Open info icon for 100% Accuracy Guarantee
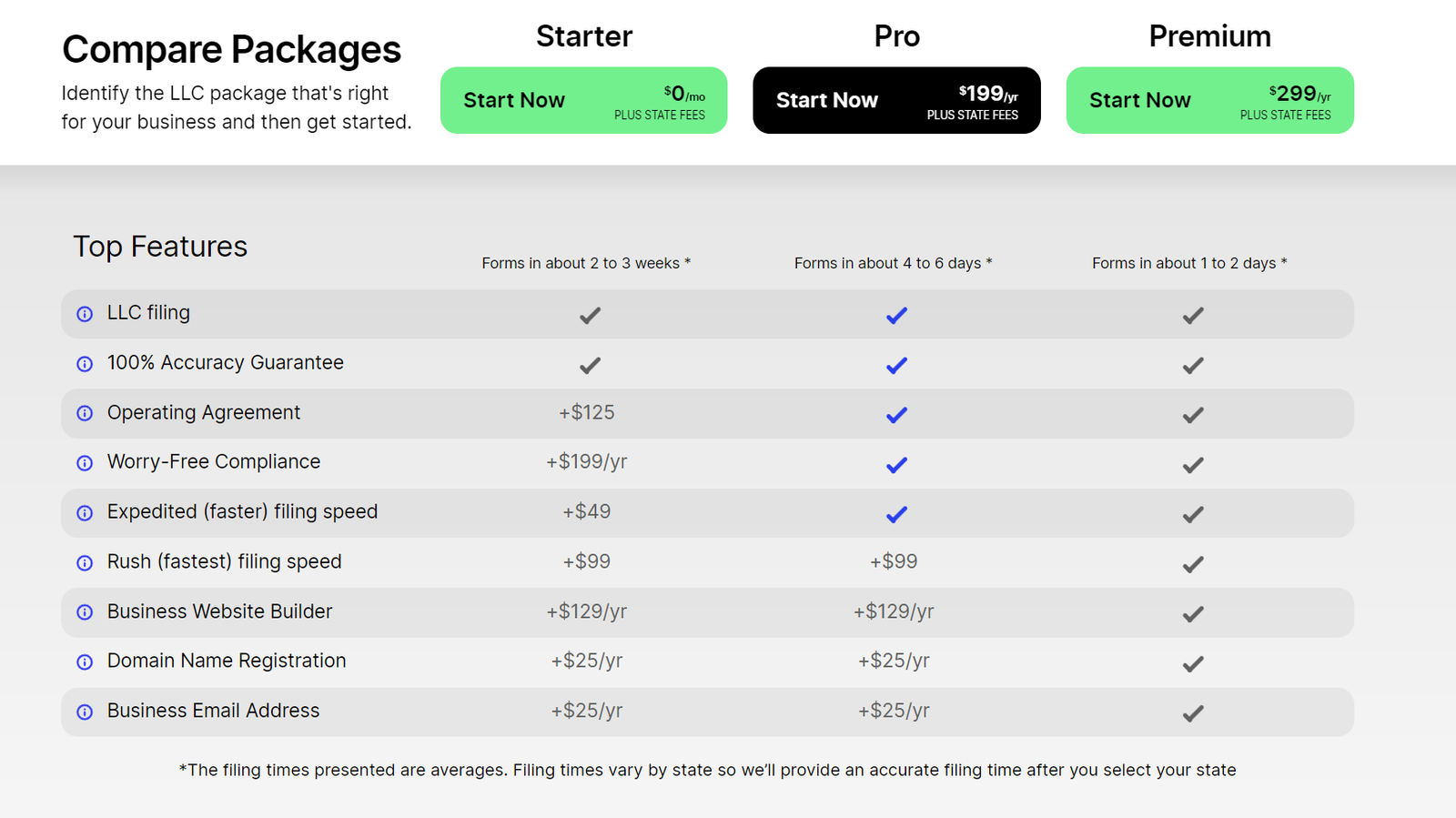The width and height of the screenshot is (1456, 818). [85, 364]
